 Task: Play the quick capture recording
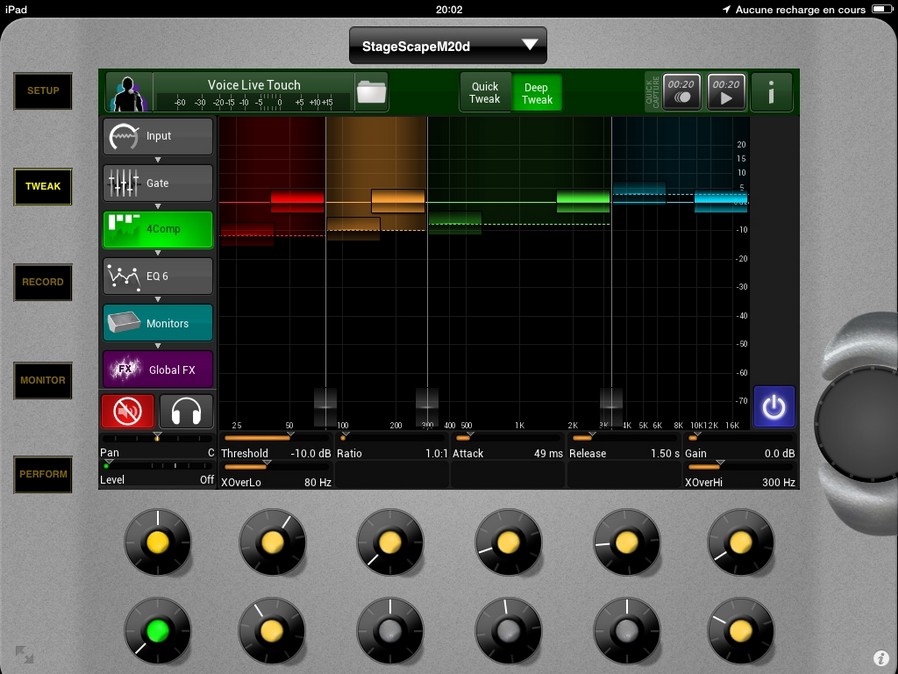pyautogui.click(x=726, y=92)
